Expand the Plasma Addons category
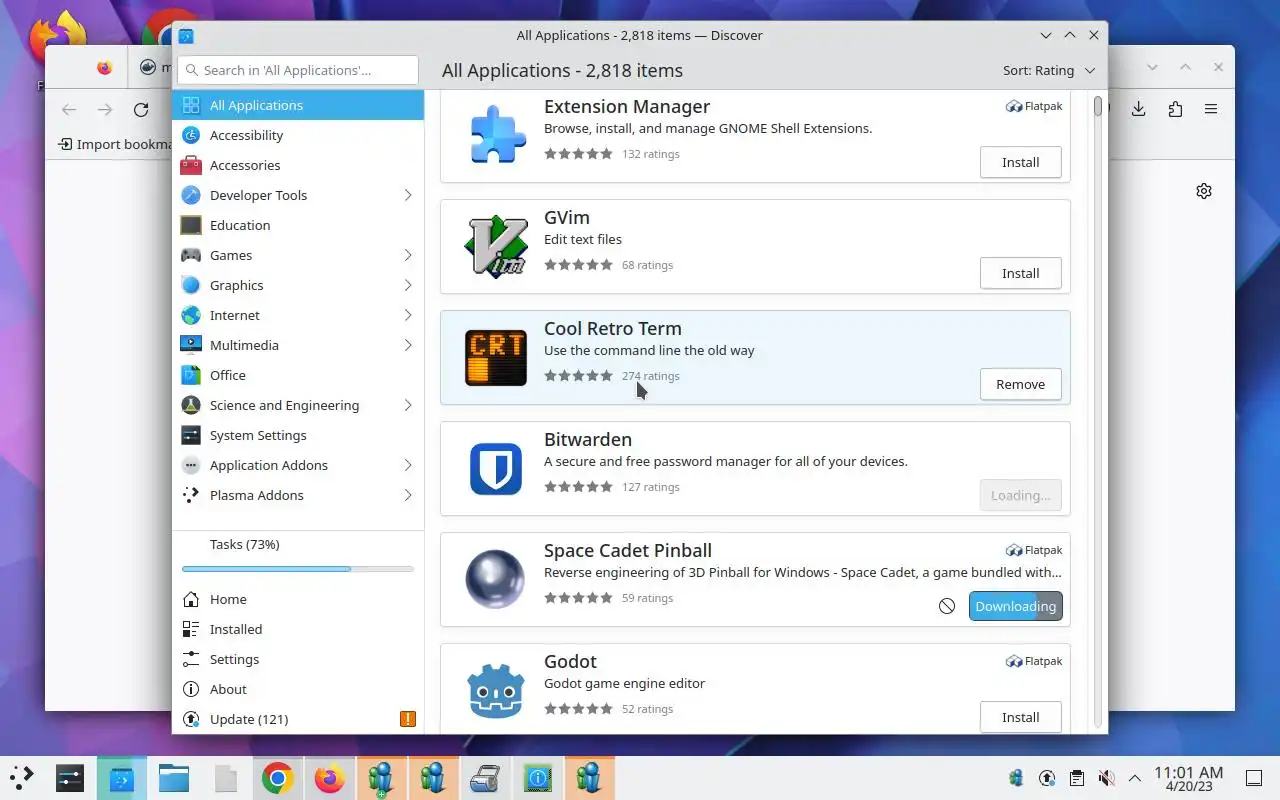1280x800 pixels. pos(408,495)
